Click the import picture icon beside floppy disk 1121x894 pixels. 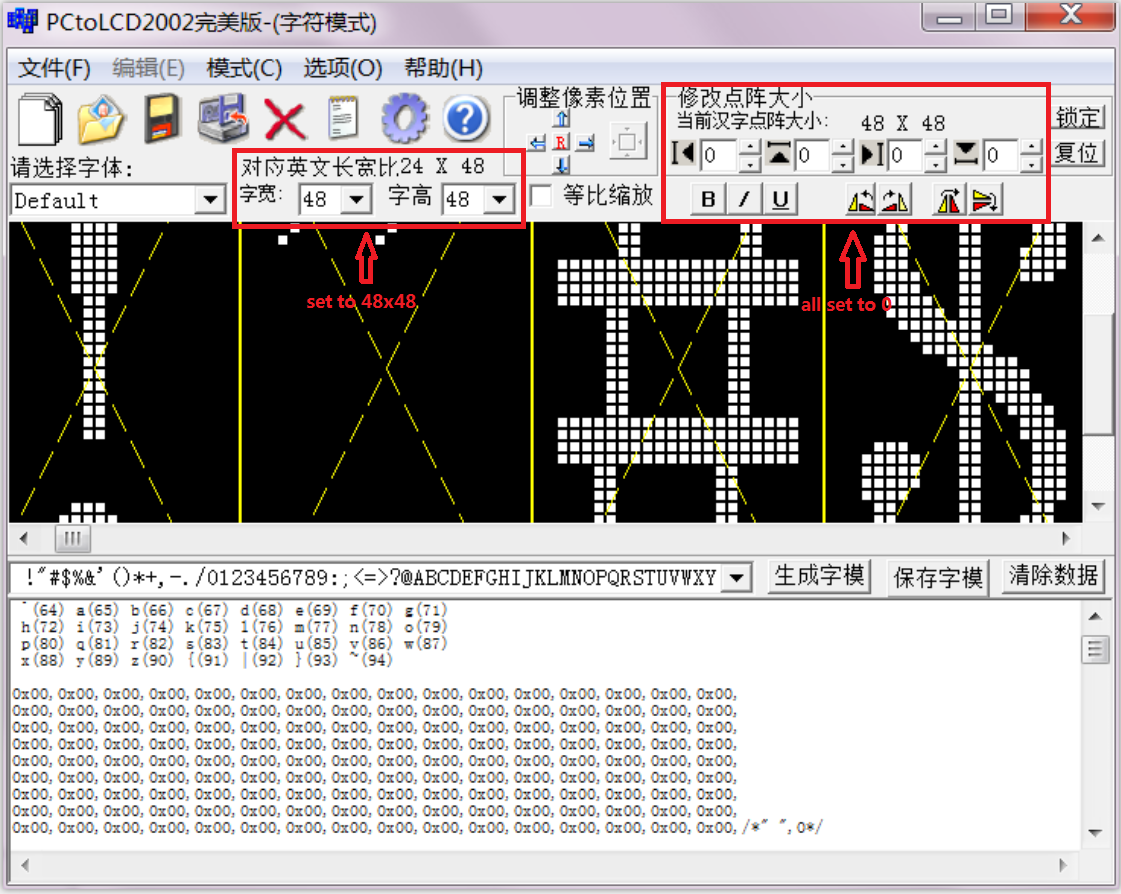(x=222, y=118)
